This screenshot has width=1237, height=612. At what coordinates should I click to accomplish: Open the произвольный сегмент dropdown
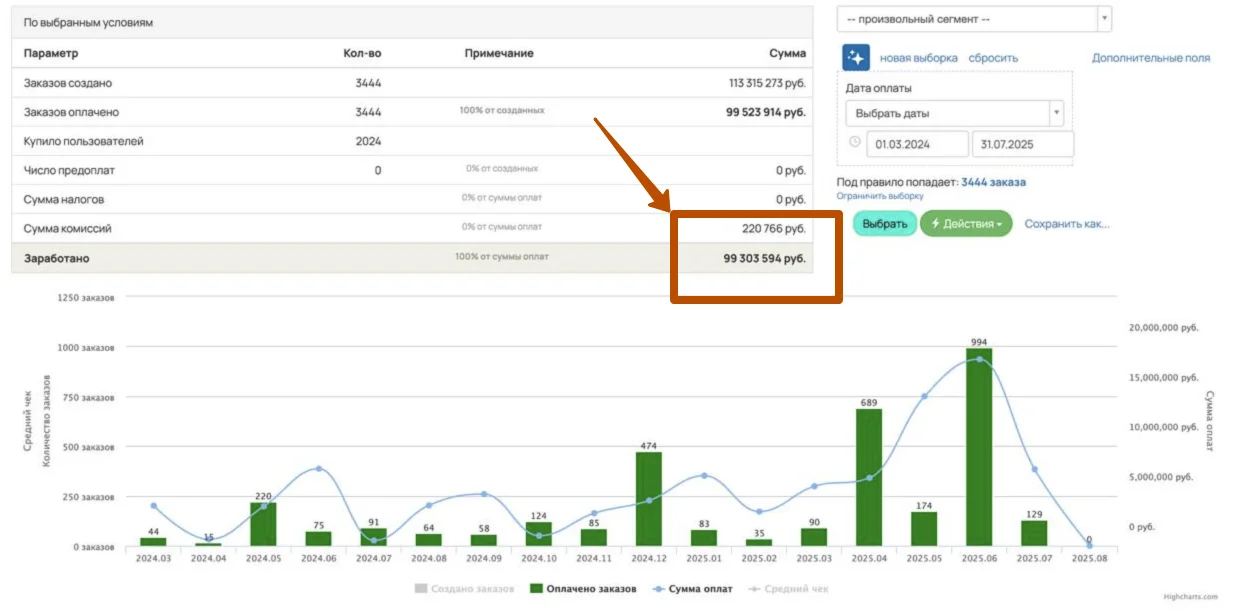coord(974,19)
